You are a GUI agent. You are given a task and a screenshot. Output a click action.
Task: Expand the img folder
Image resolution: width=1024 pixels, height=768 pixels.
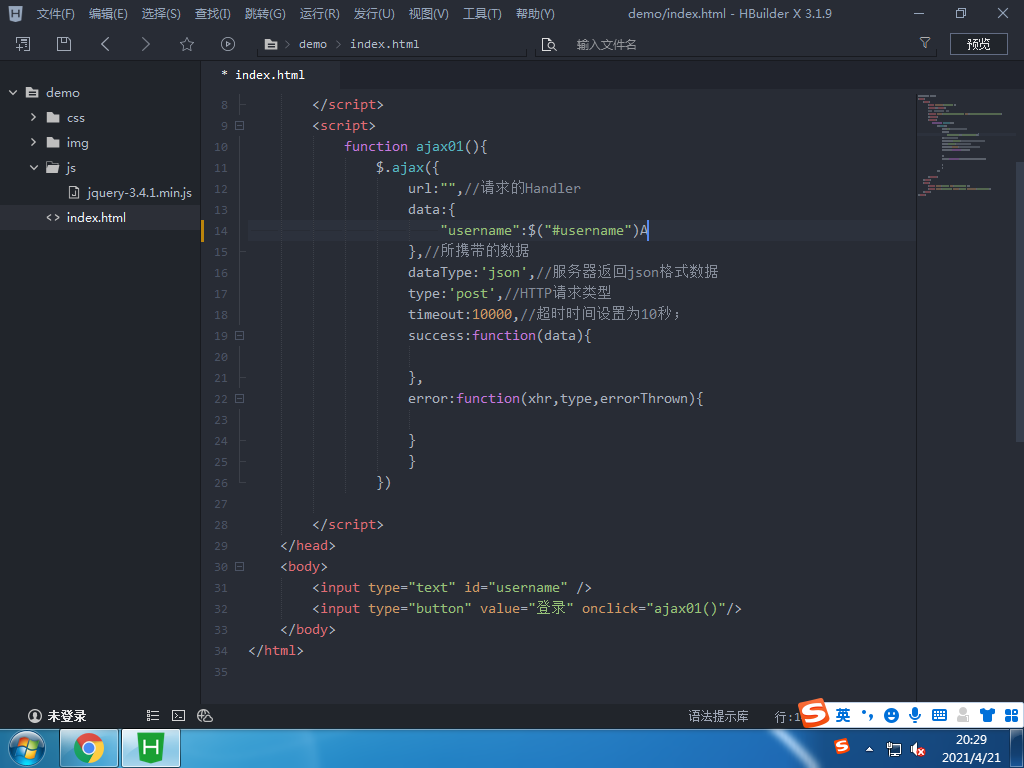click(33, 142)
